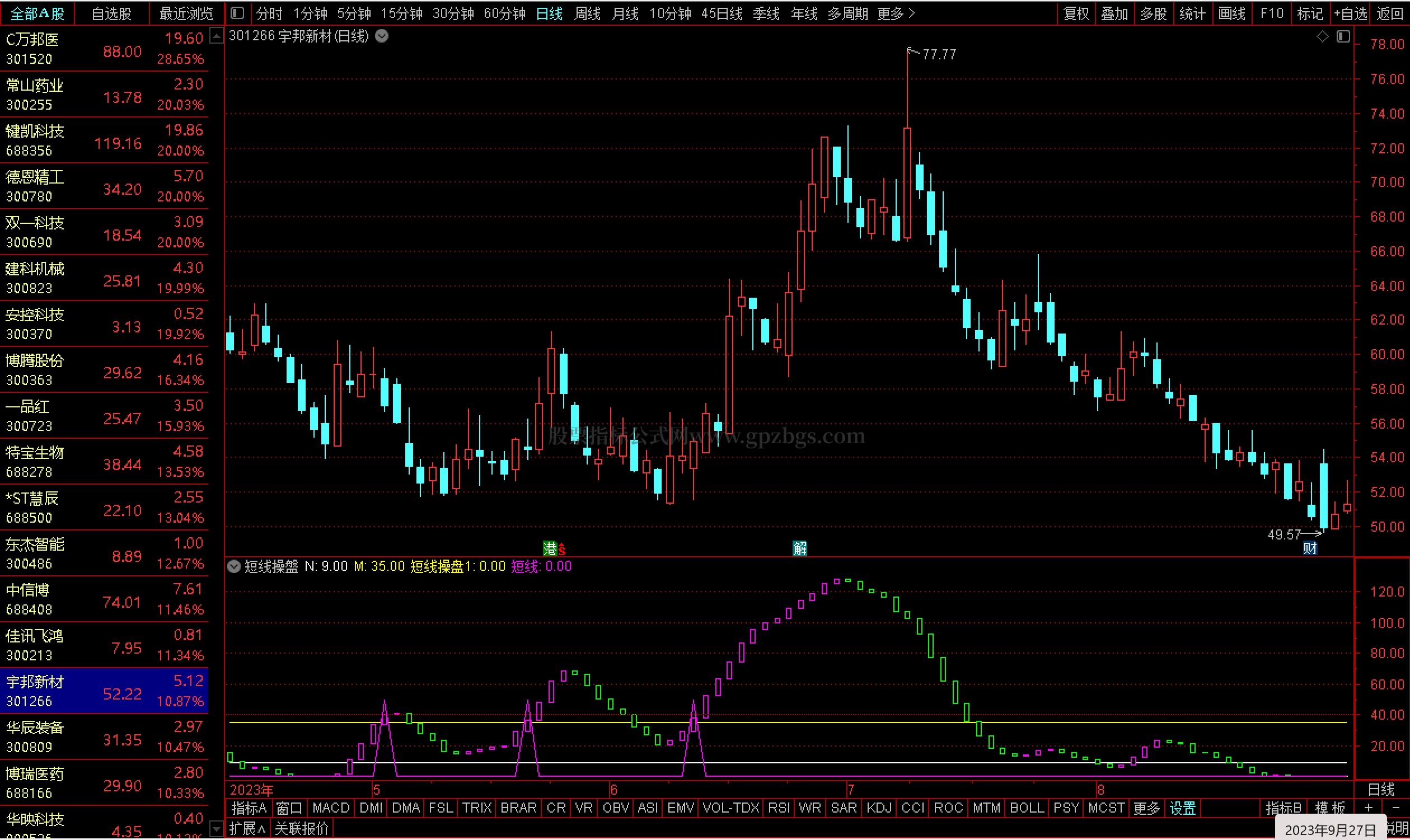Expand the 短线操盘 indicator dropdown arrow
1410x840 pixels.
(234, 566)
